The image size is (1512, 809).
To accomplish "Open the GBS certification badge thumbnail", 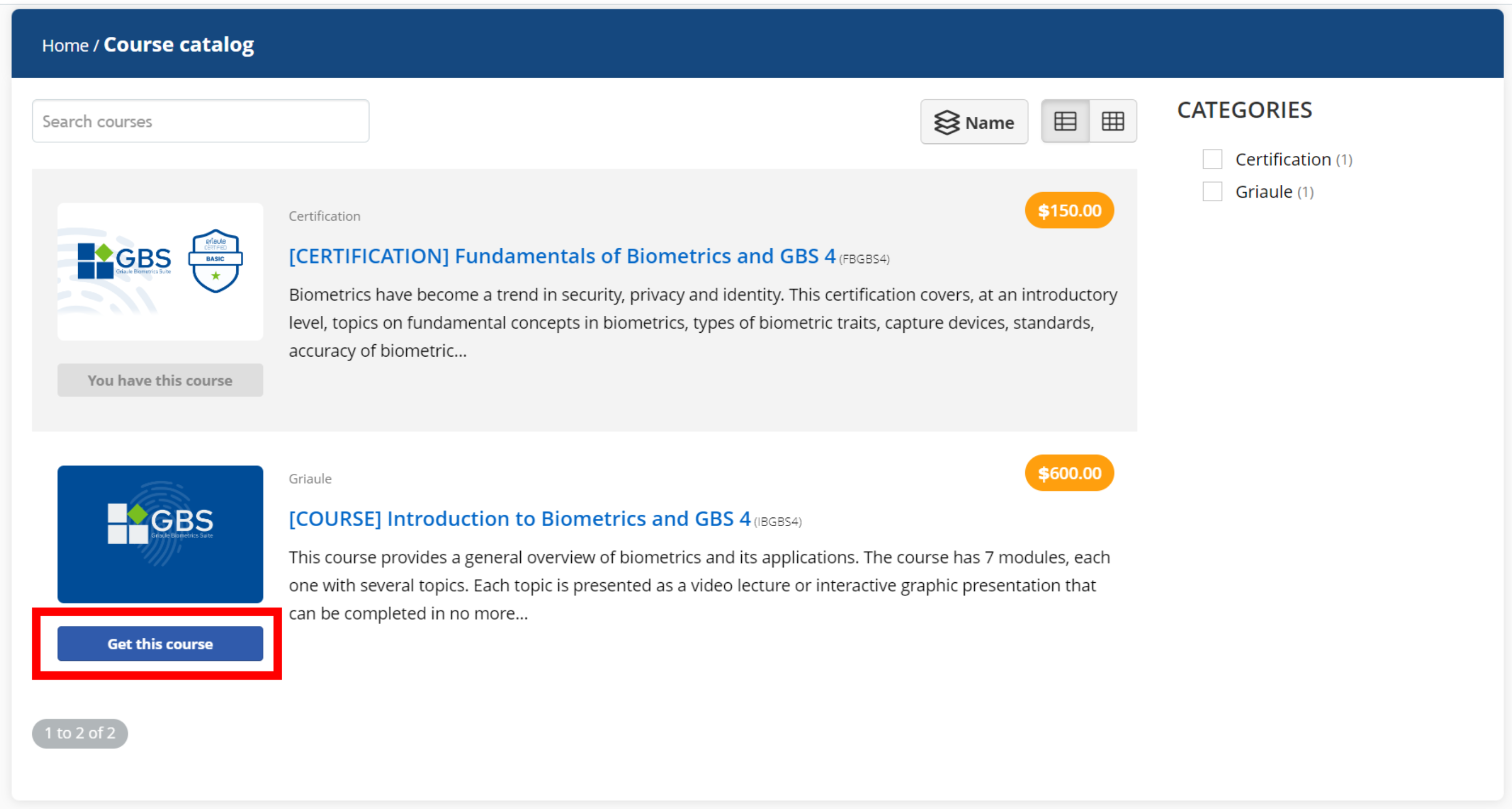I will pyautogui.click(x=160, y=272).
